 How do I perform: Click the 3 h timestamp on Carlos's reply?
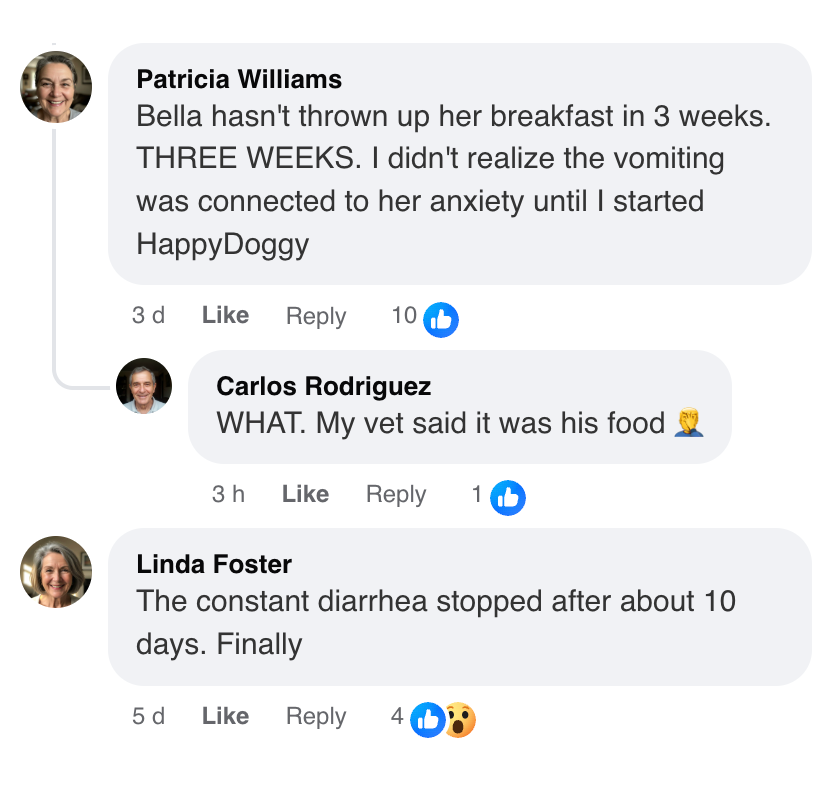[228, 494]
